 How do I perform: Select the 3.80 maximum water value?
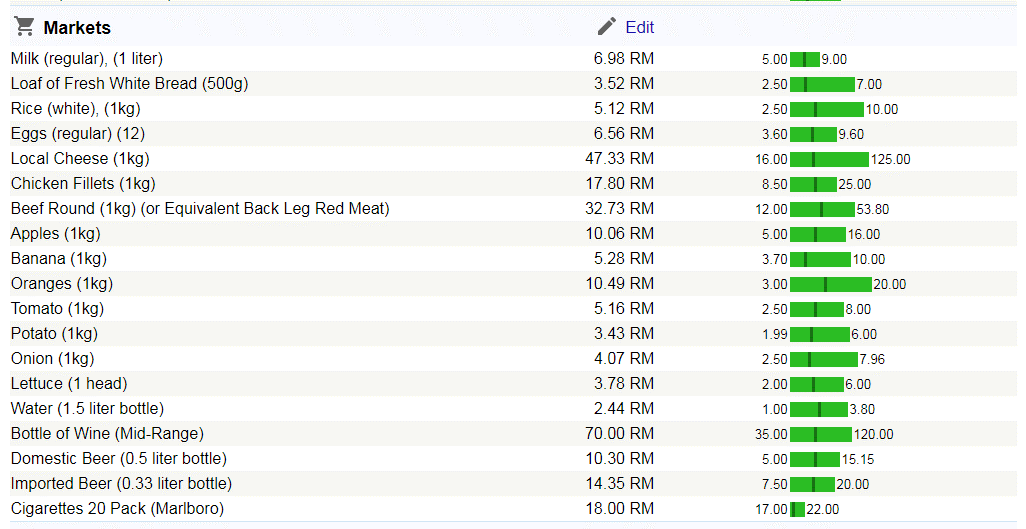coord(862,410)
